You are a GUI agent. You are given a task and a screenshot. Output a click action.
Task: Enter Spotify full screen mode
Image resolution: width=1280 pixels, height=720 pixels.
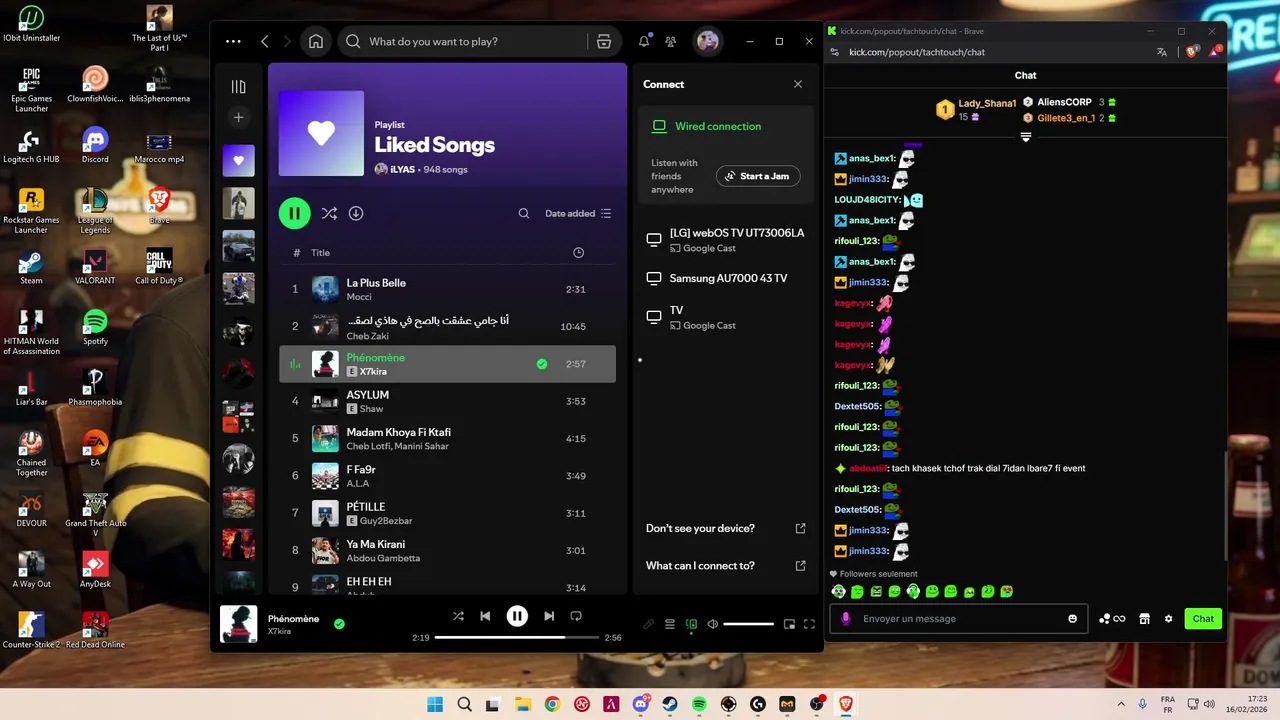click(x=809, y=624)
